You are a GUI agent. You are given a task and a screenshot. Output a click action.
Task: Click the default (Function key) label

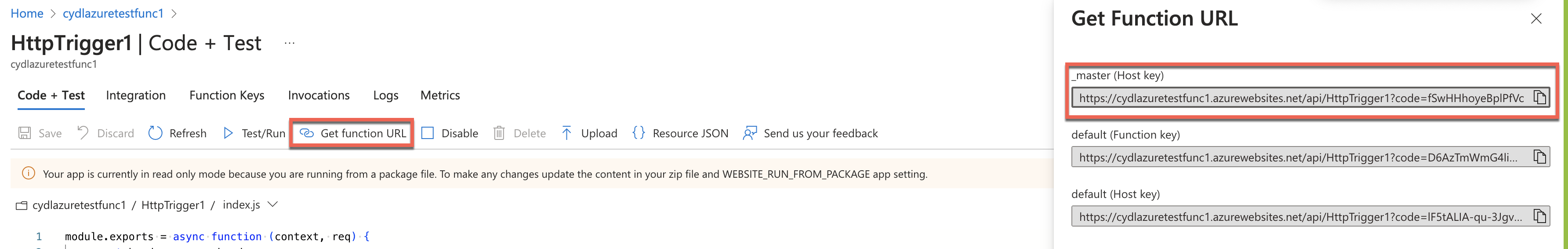1125,135
